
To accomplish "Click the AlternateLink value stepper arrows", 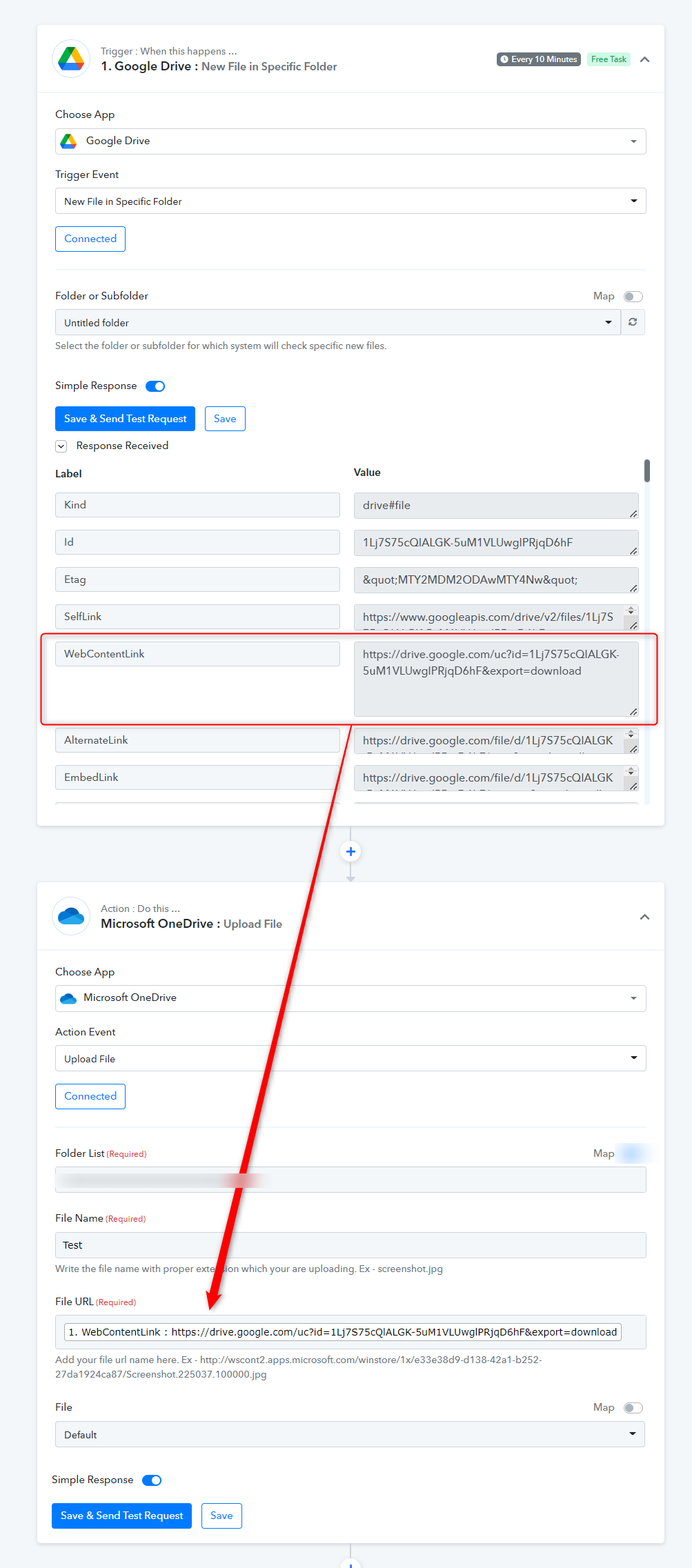I will point(631,734).
